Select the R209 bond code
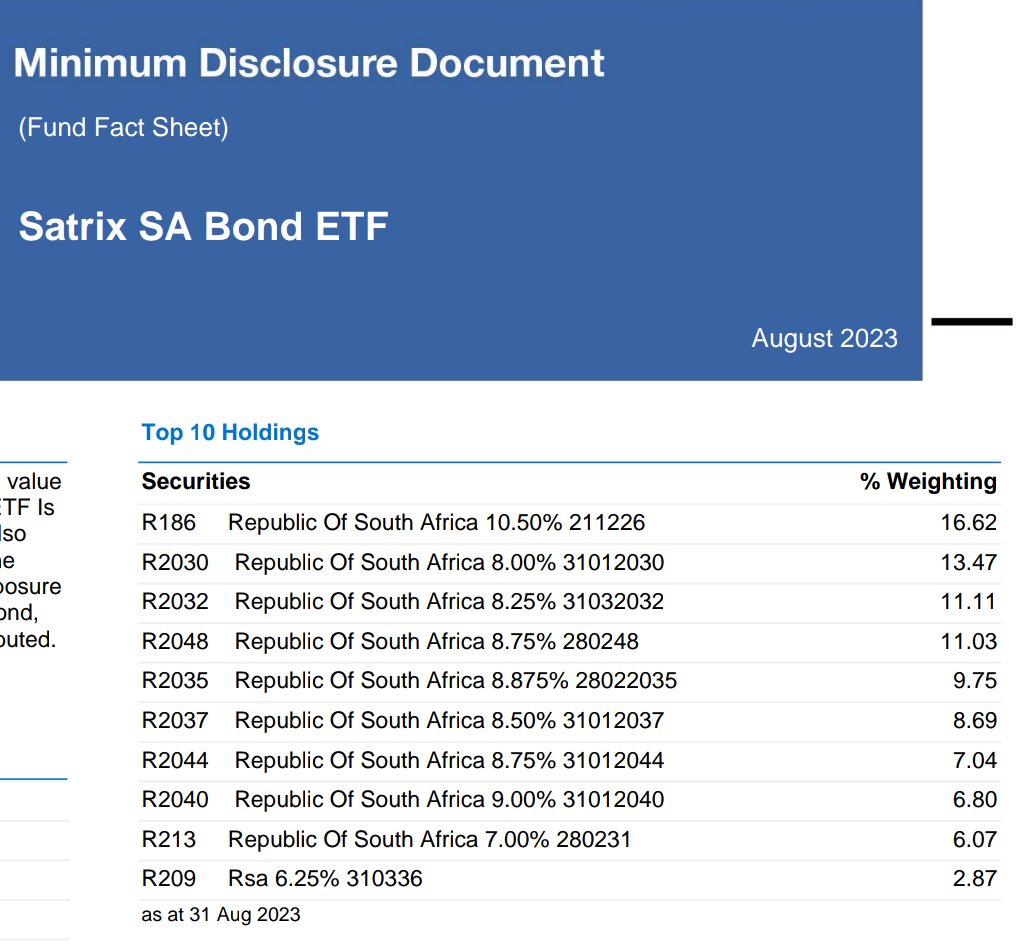 168,878
